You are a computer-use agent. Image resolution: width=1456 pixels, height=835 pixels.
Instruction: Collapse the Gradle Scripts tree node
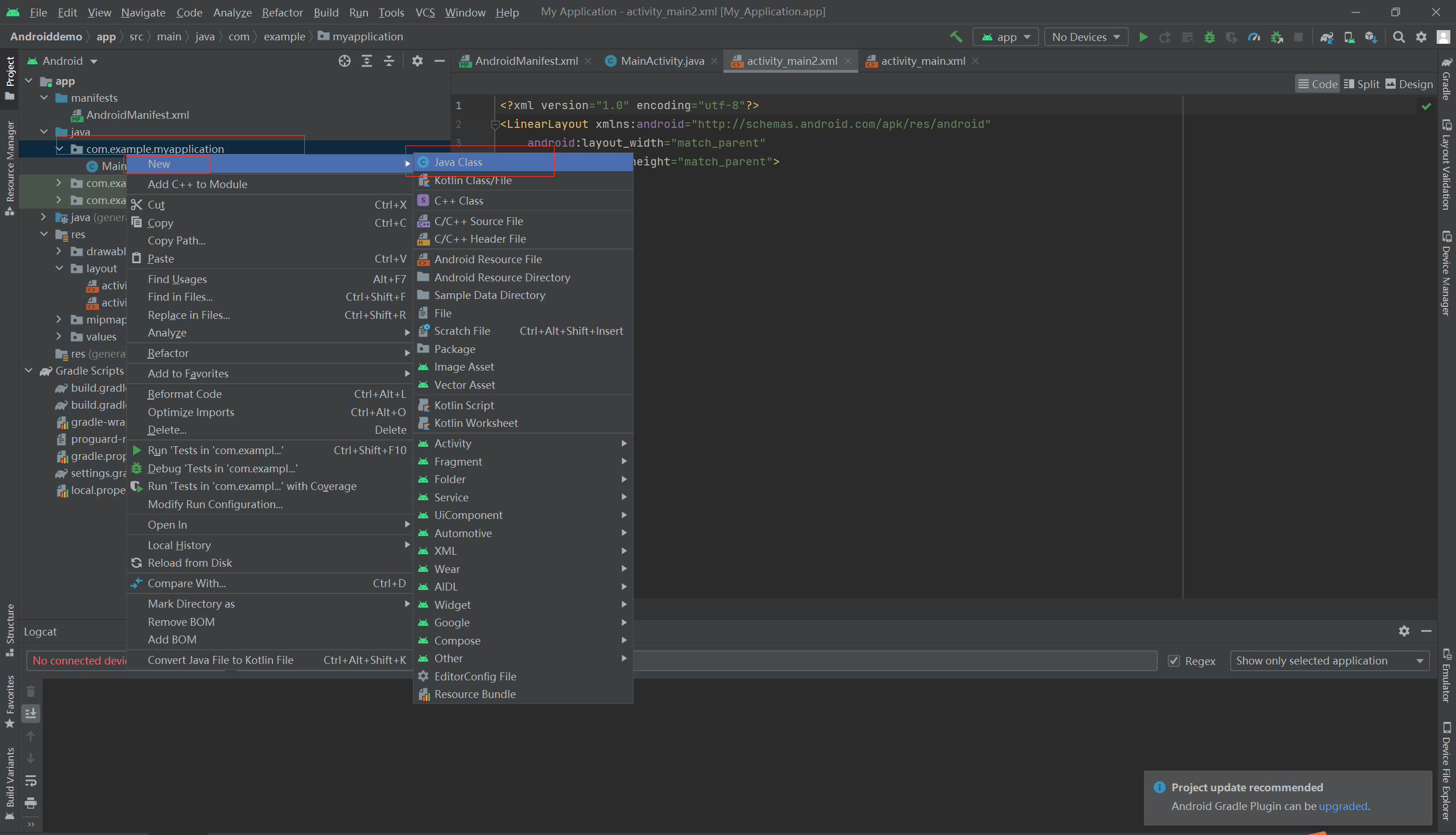pyautogui.click(x=28, y=371)
